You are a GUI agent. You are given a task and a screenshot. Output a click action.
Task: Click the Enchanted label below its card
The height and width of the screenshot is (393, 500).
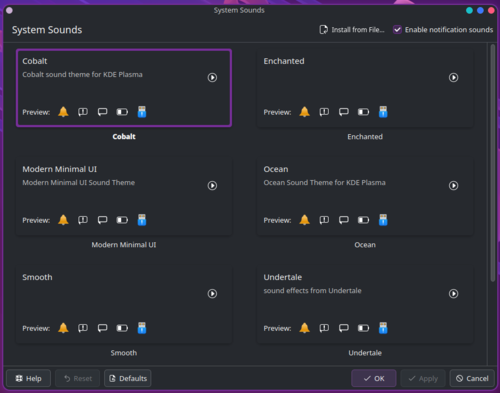(365, 137)
